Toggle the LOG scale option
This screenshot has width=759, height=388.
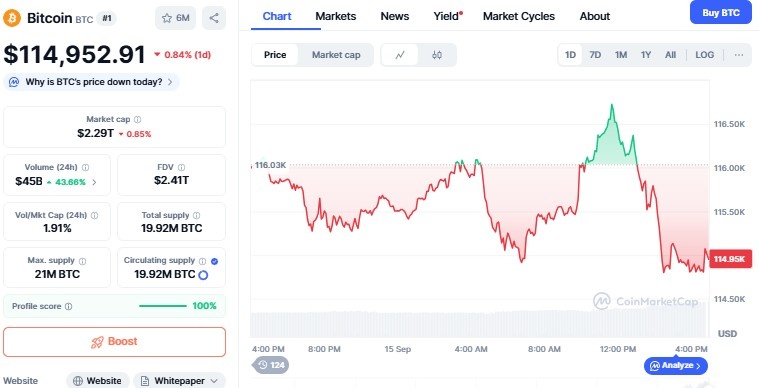tap(704, 55)
